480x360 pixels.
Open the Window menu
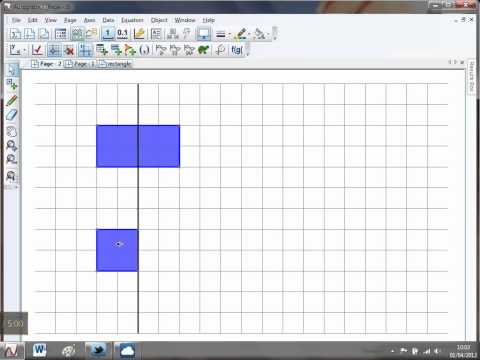coord(185,20)
